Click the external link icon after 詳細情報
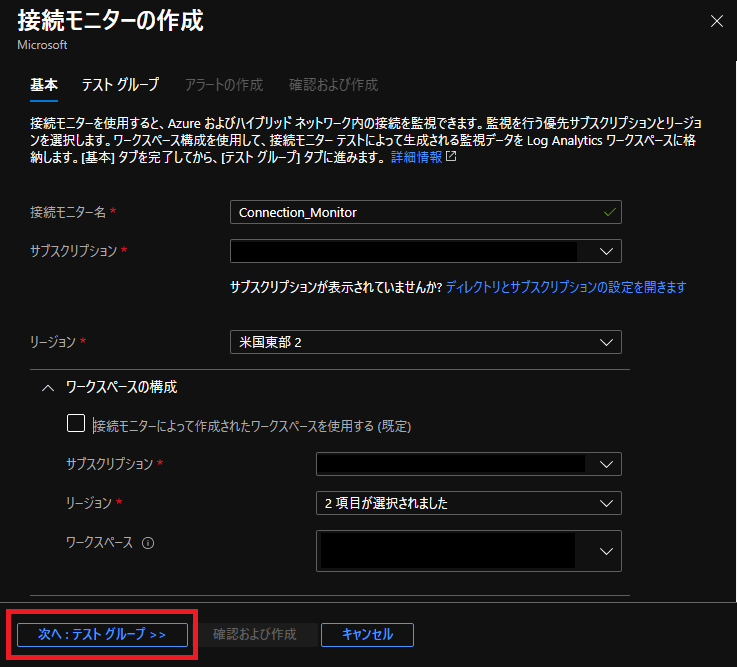Image resolution: width=737 pixels, height=667 pixels. tap(451, 157)
